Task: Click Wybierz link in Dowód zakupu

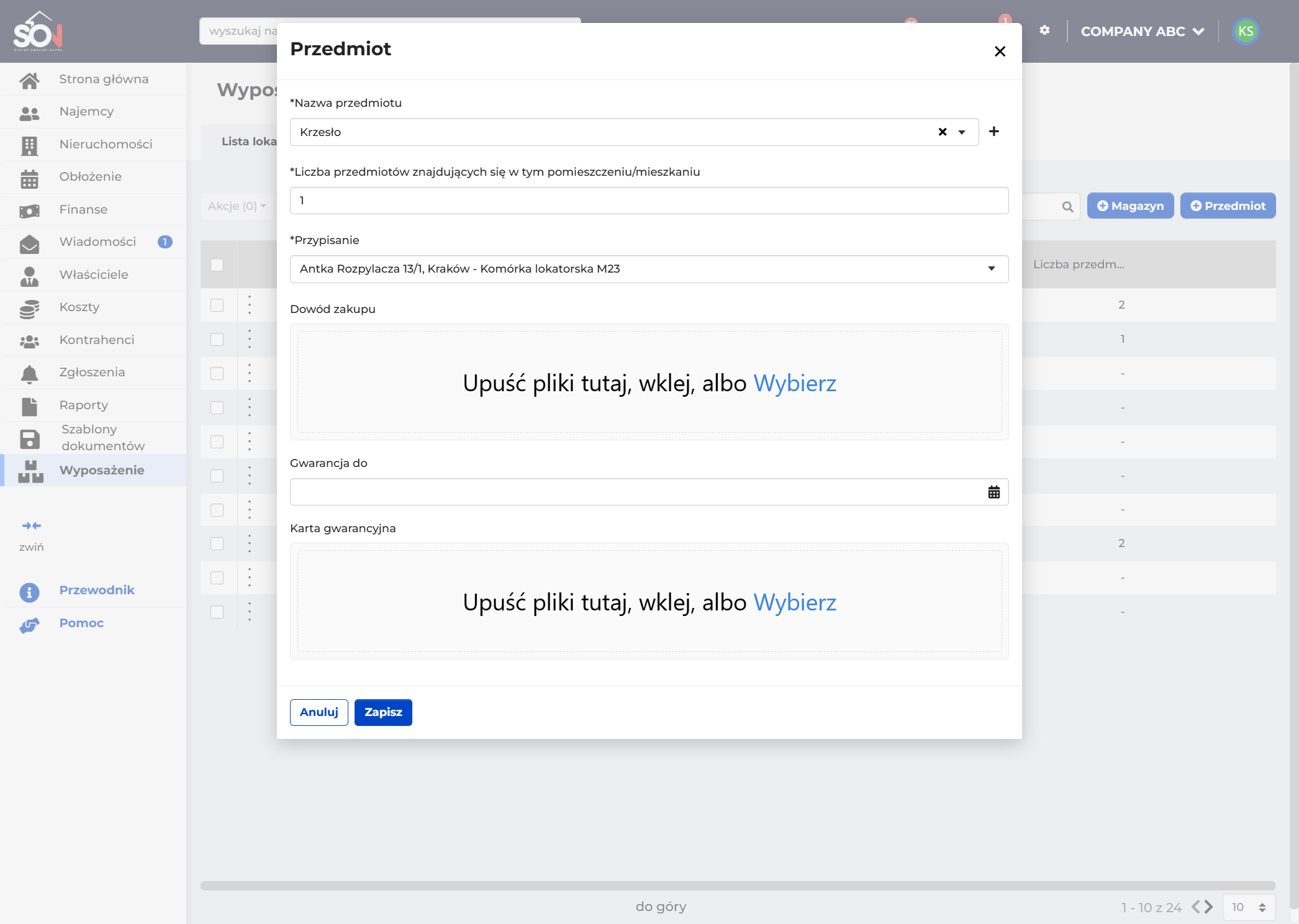Action: pyautogui.click(x=795, y=383)
